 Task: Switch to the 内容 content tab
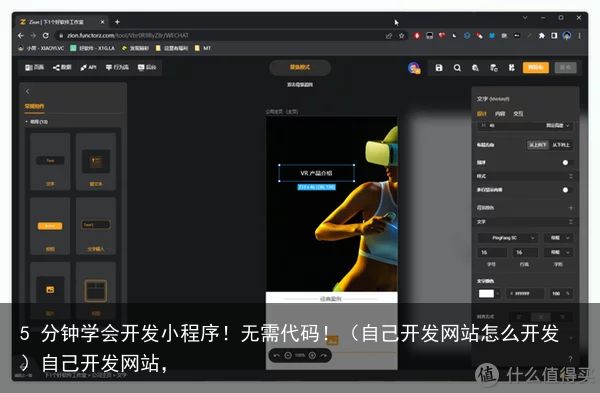pos(500,114)
